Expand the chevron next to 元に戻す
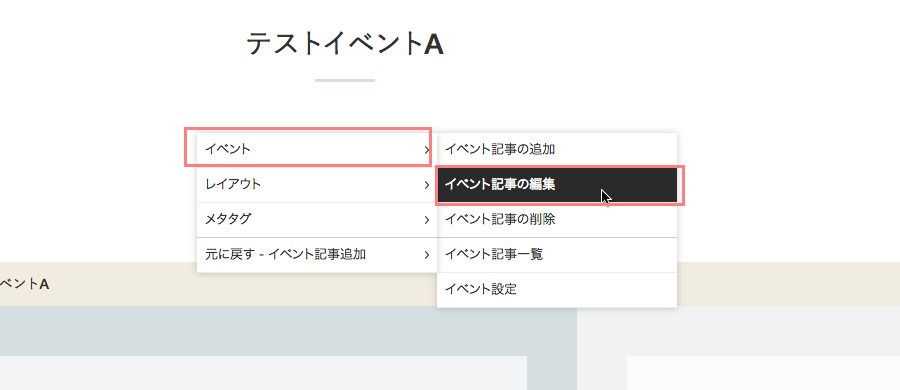The image size is (900, 390). (x=426, y=255)
